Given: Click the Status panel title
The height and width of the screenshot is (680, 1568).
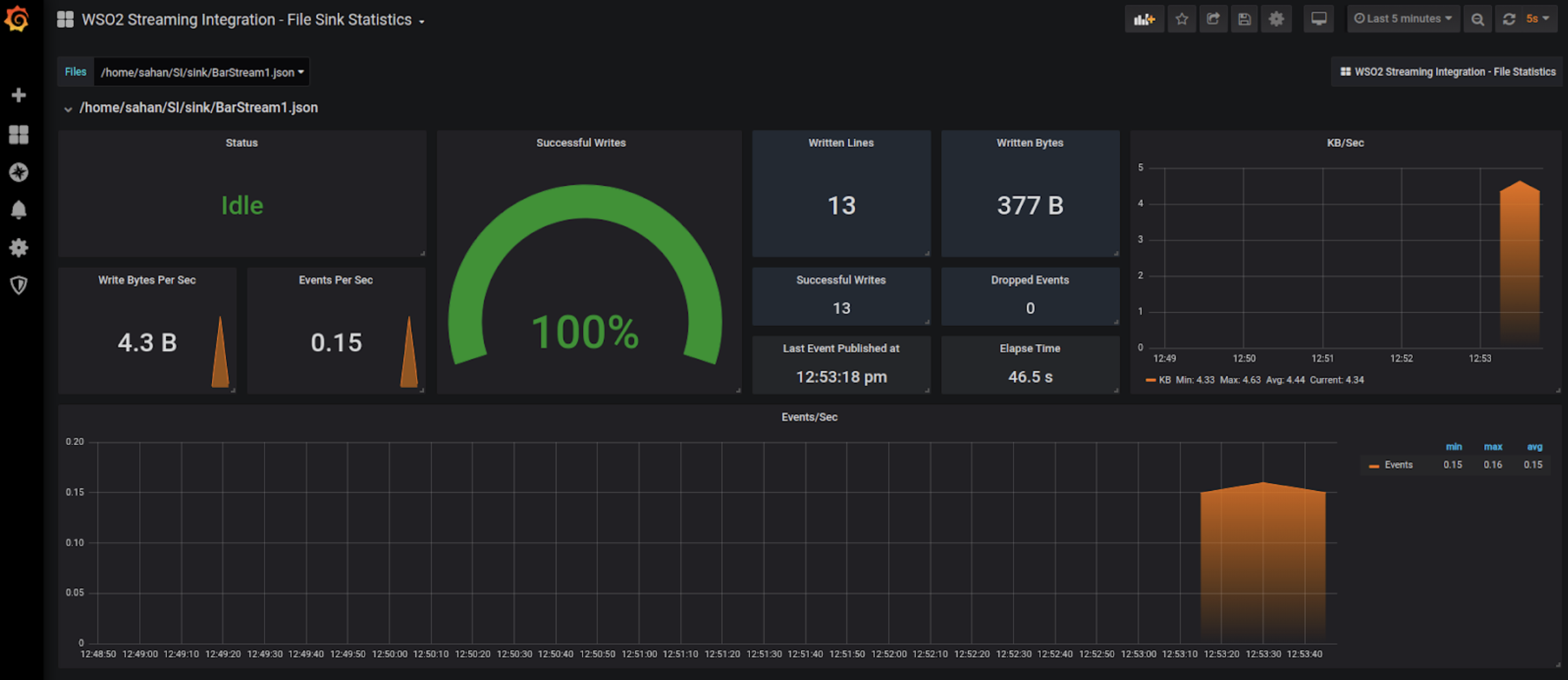Looking at the screenshot, I should point(242,143).
